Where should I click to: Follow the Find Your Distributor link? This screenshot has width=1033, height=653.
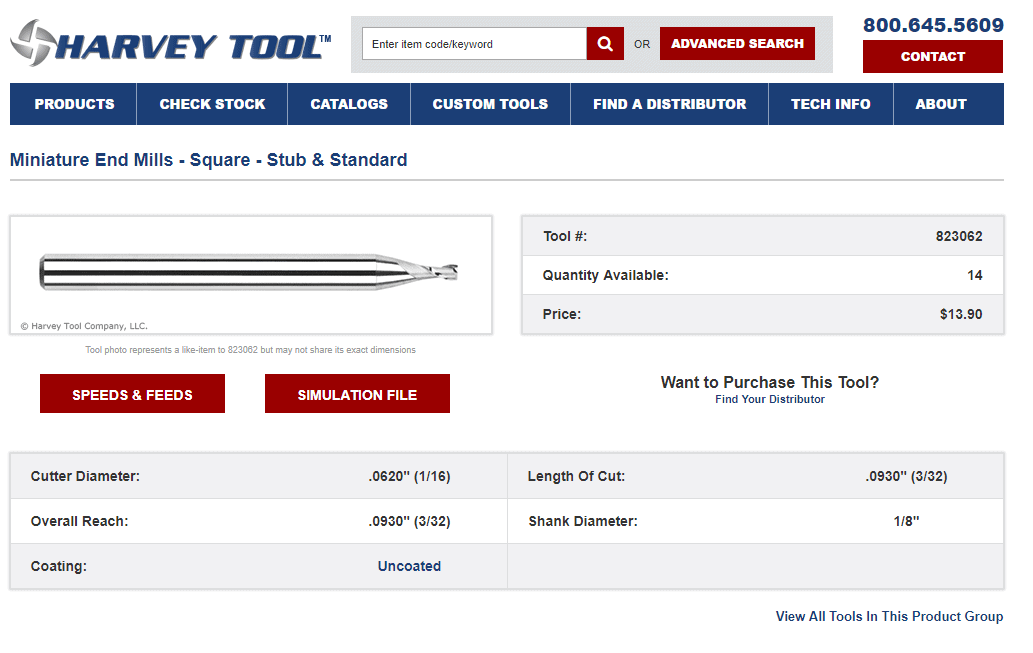pyautogui.click(x=769, y=399)
